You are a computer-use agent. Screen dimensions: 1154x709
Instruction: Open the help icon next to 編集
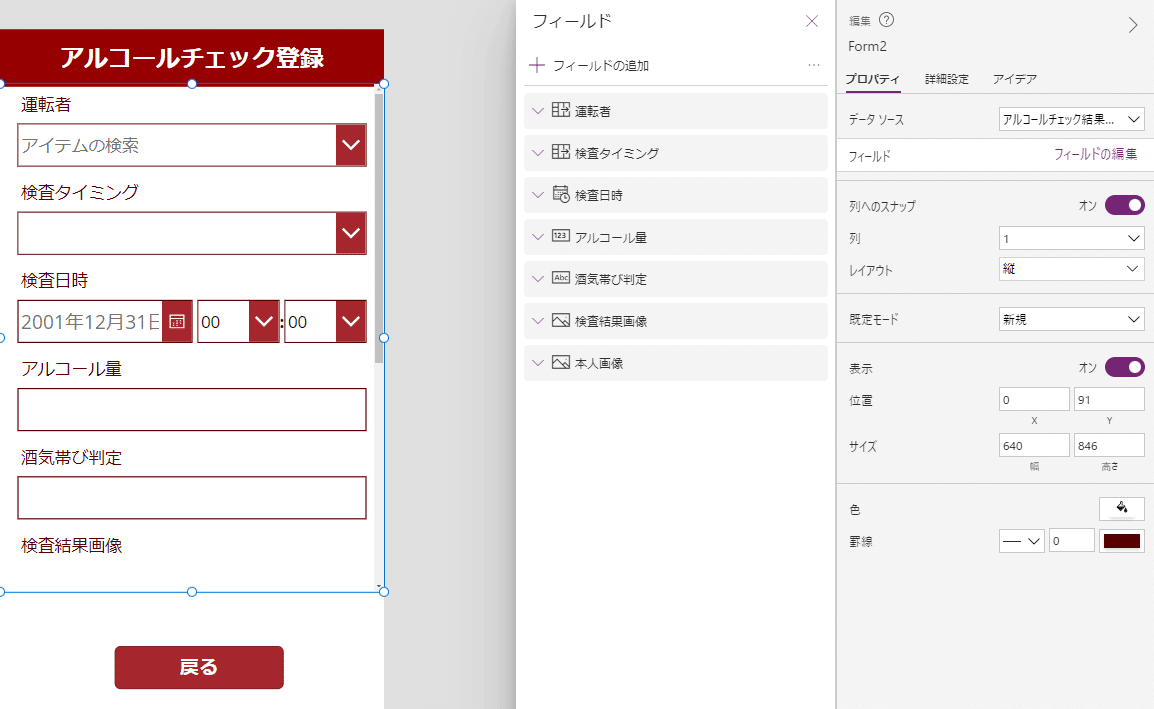[887, 20]
